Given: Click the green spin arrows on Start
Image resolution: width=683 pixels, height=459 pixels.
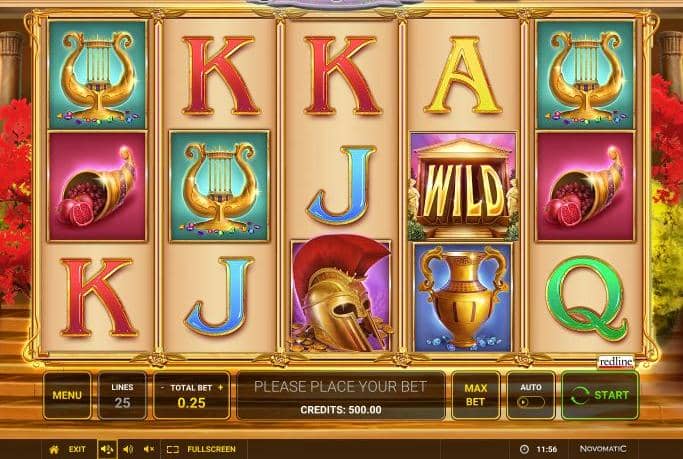Looking at the screenshot, I should click(x=579, y=395).
